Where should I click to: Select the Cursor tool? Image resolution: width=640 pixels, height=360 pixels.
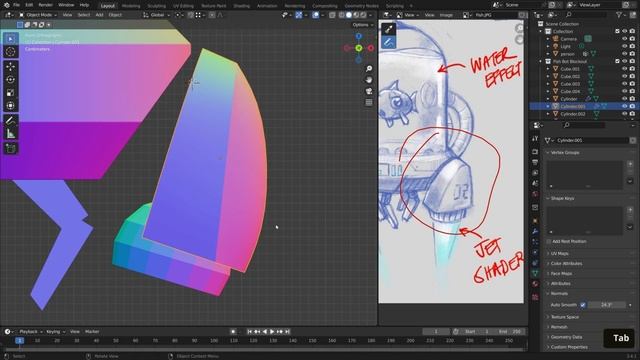point(10,52)
